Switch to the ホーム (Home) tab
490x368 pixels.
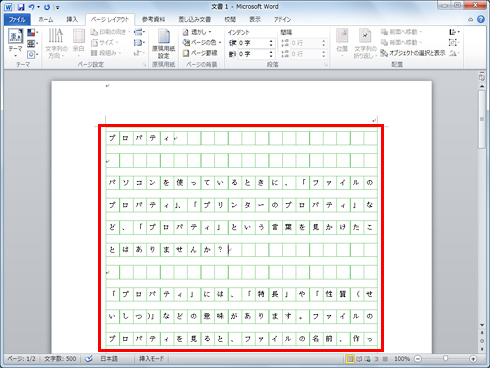(46, 20)
